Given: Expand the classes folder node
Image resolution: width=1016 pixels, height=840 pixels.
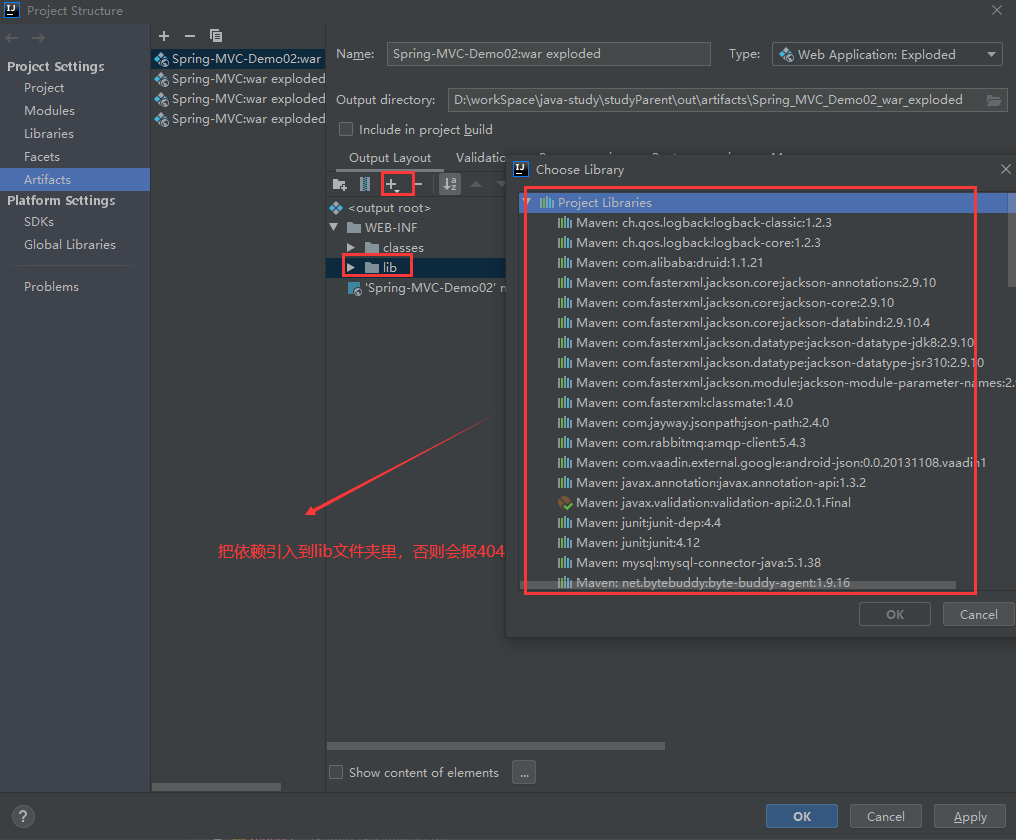Looking at the screenshot, I should click(351, 248).
